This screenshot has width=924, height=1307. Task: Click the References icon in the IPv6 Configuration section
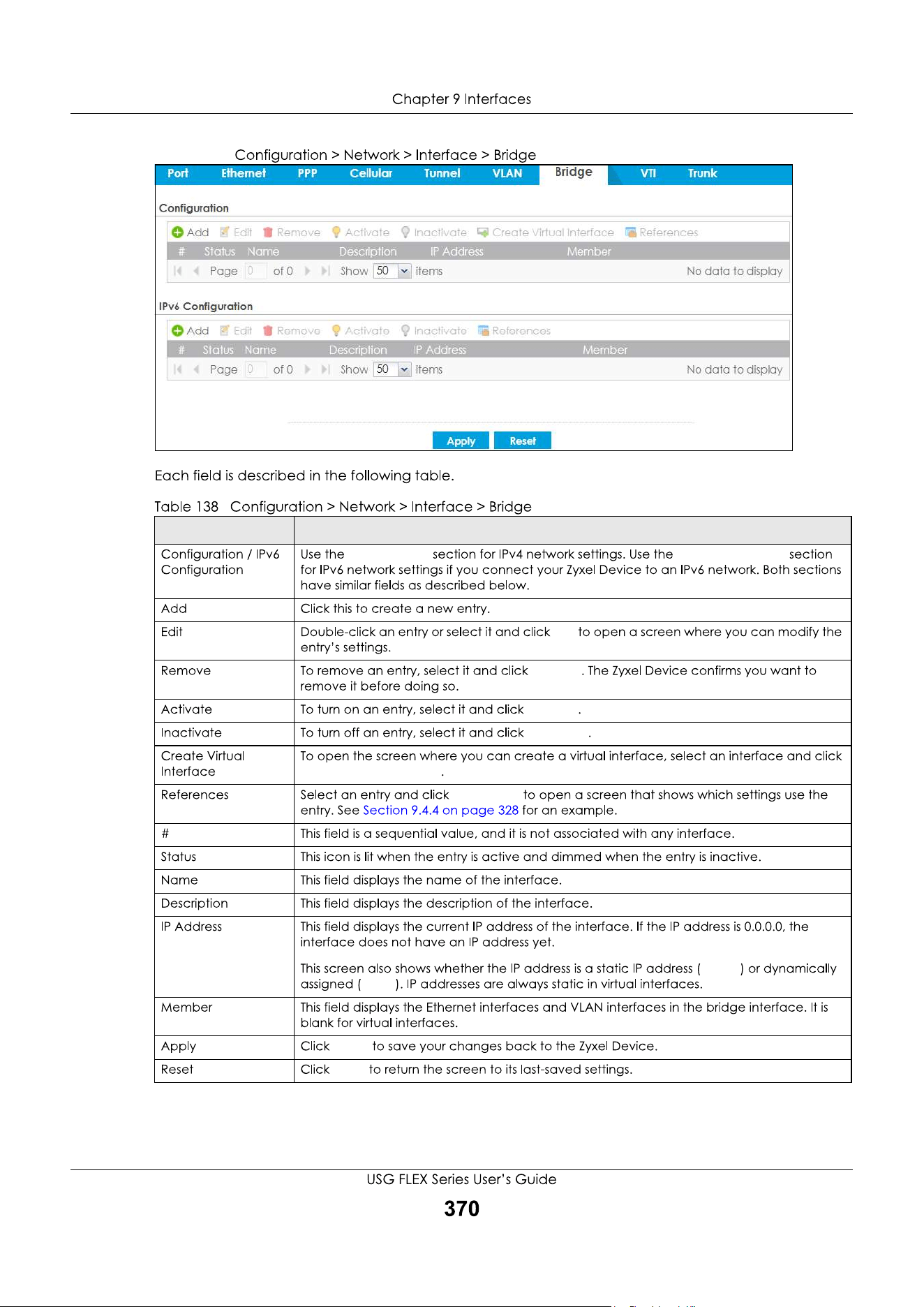click(x=484, y=331)
